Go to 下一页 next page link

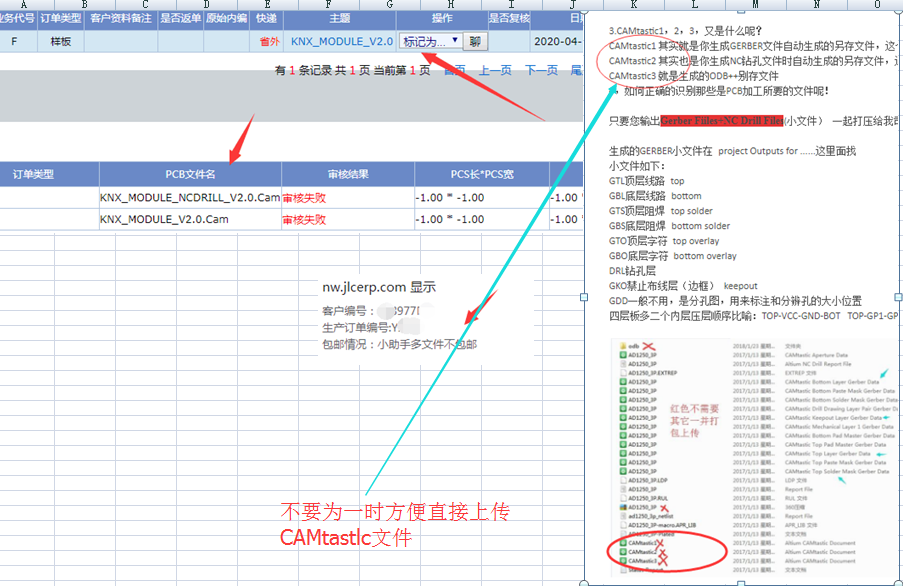coord(541,70)
